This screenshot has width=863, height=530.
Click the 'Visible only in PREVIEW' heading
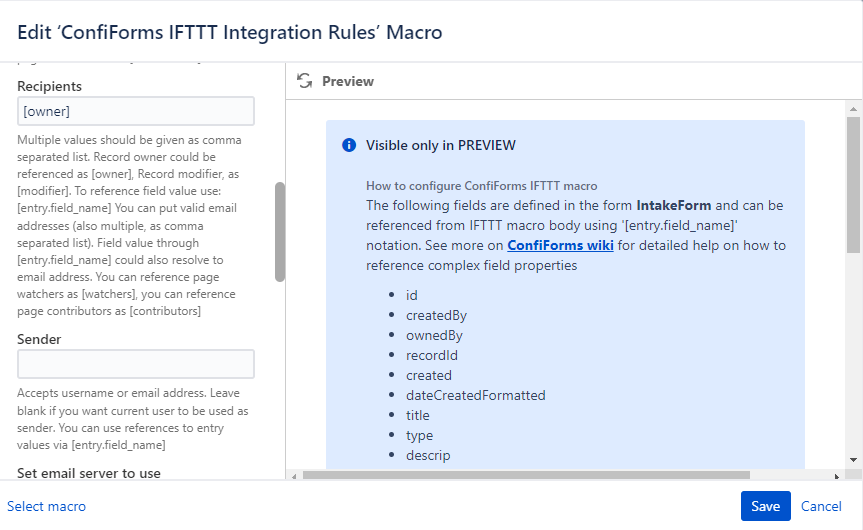click(x=441, y=145)
